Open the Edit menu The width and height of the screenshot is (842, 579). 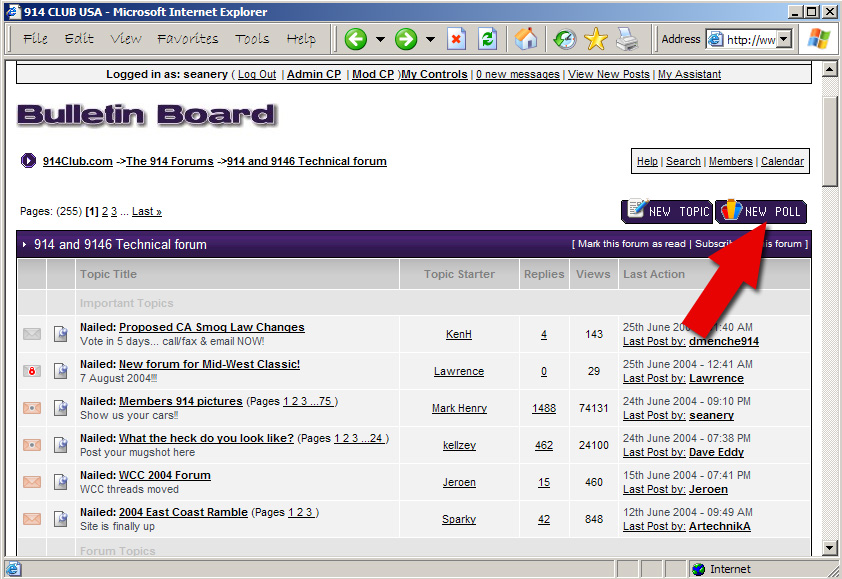[x=79, y=39]
